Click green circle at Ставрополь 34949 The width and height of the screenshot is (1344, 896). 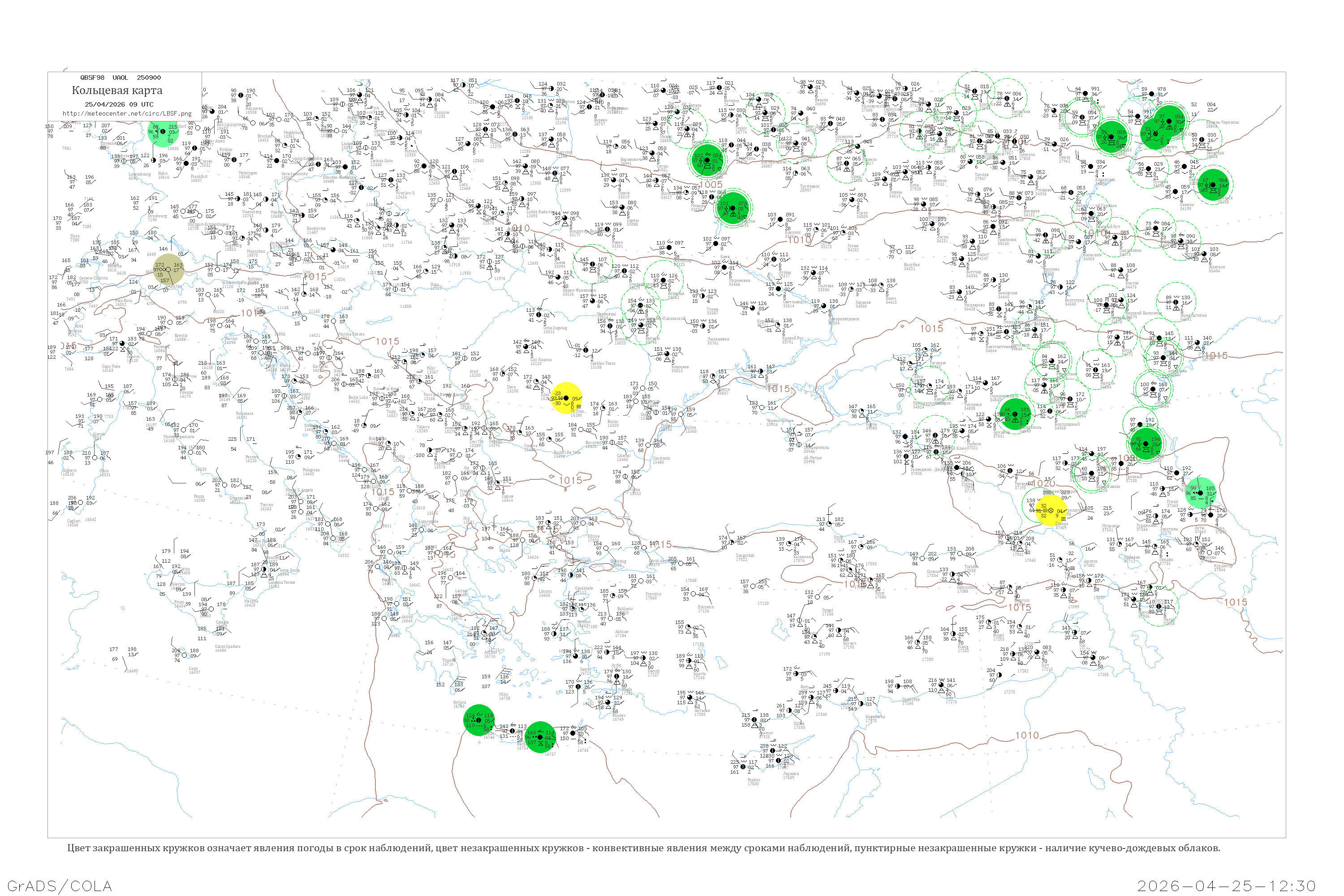click(x=1016, y=414)
